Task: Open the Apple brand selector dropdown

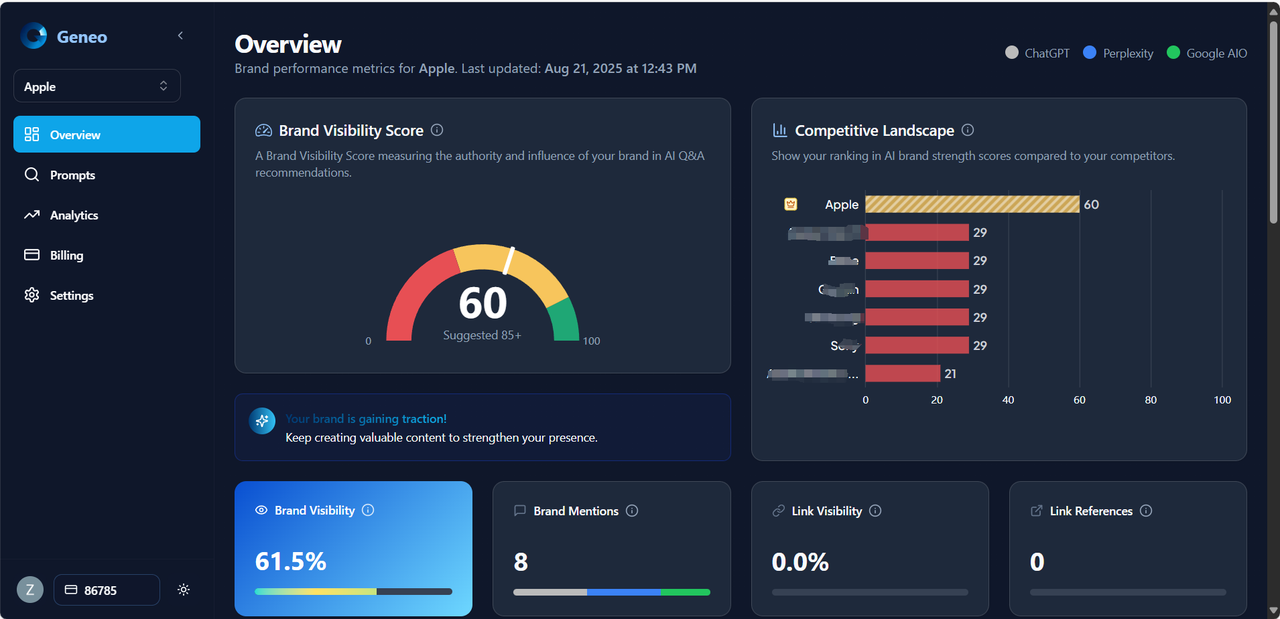Action: click(x=97, y=86)
